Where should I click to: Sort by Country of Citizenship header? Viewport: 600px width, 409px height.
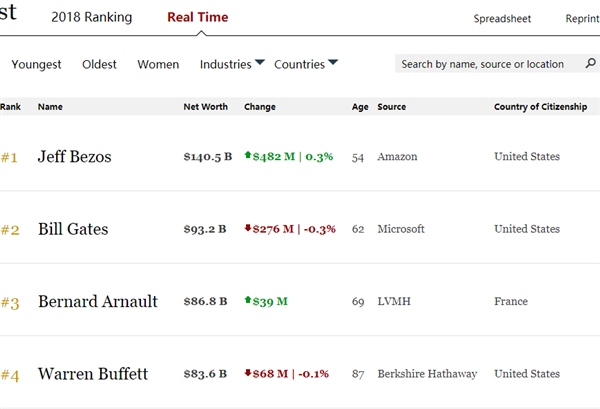540,107
